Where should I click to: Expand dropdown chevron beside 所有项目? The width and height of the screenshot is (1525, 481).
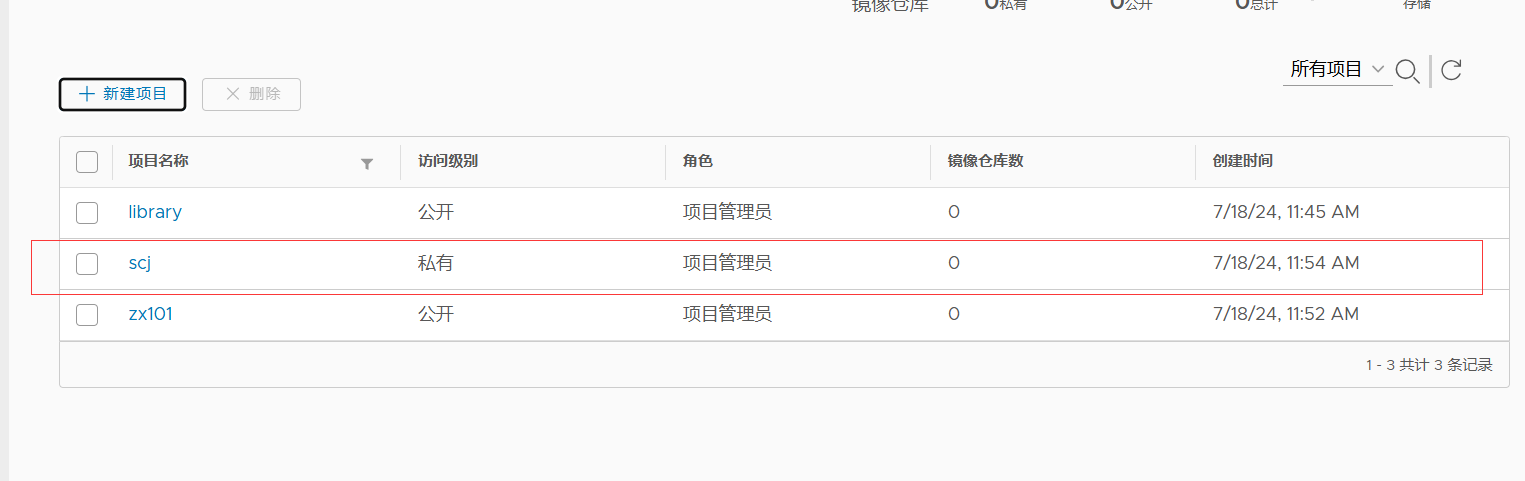[x=1378, y=69]
